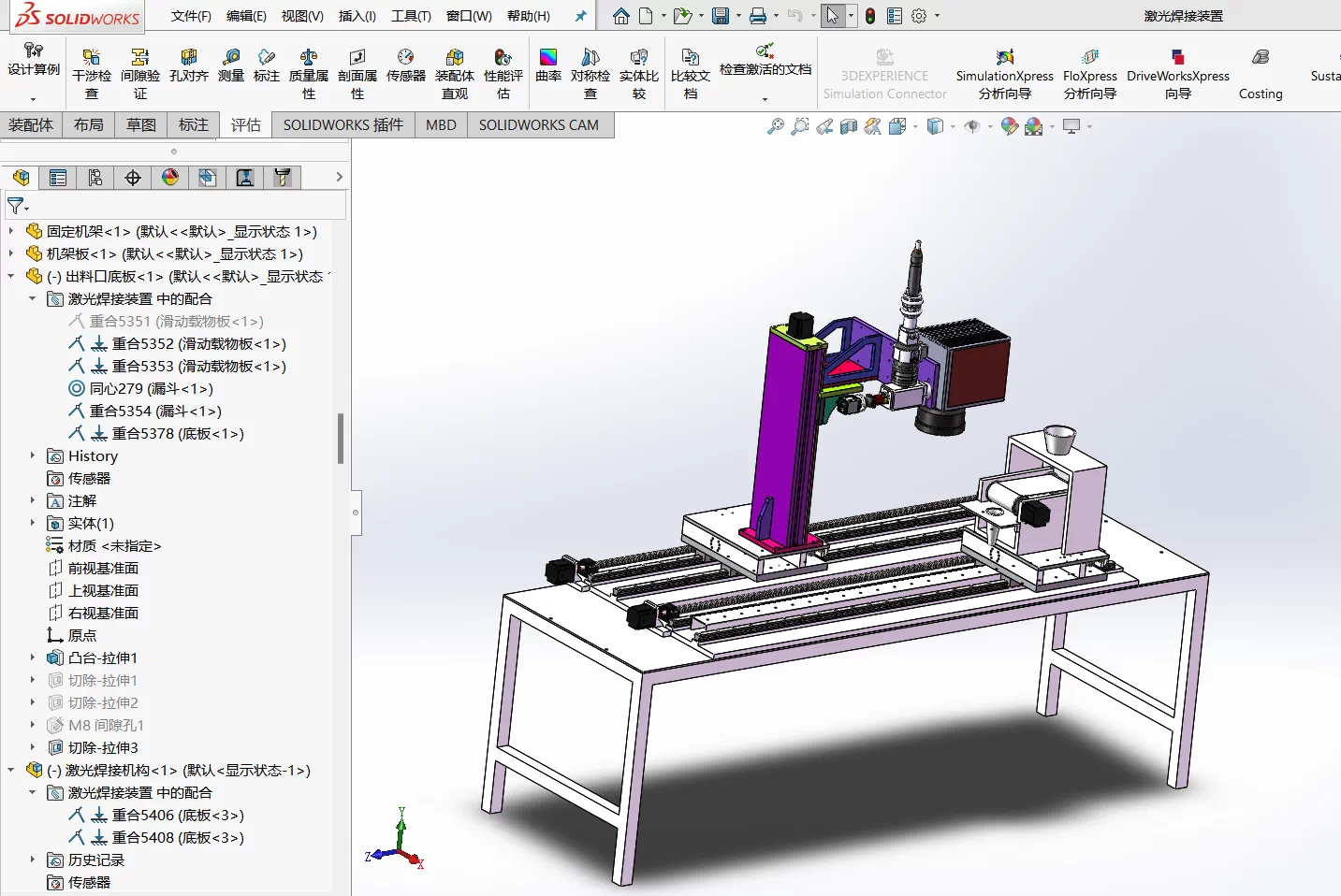Switch to the MBD tab
The width and height of the screenshot is (1341, 896).
441,124
